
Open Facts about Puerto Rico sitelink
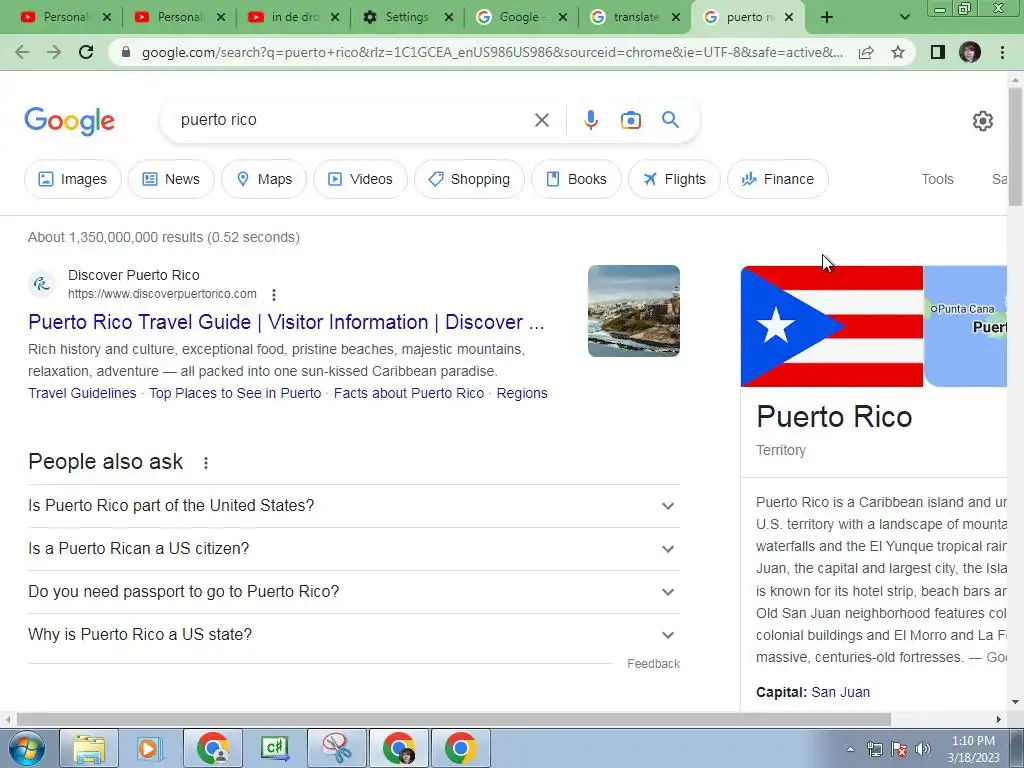(x=409, y=393)
